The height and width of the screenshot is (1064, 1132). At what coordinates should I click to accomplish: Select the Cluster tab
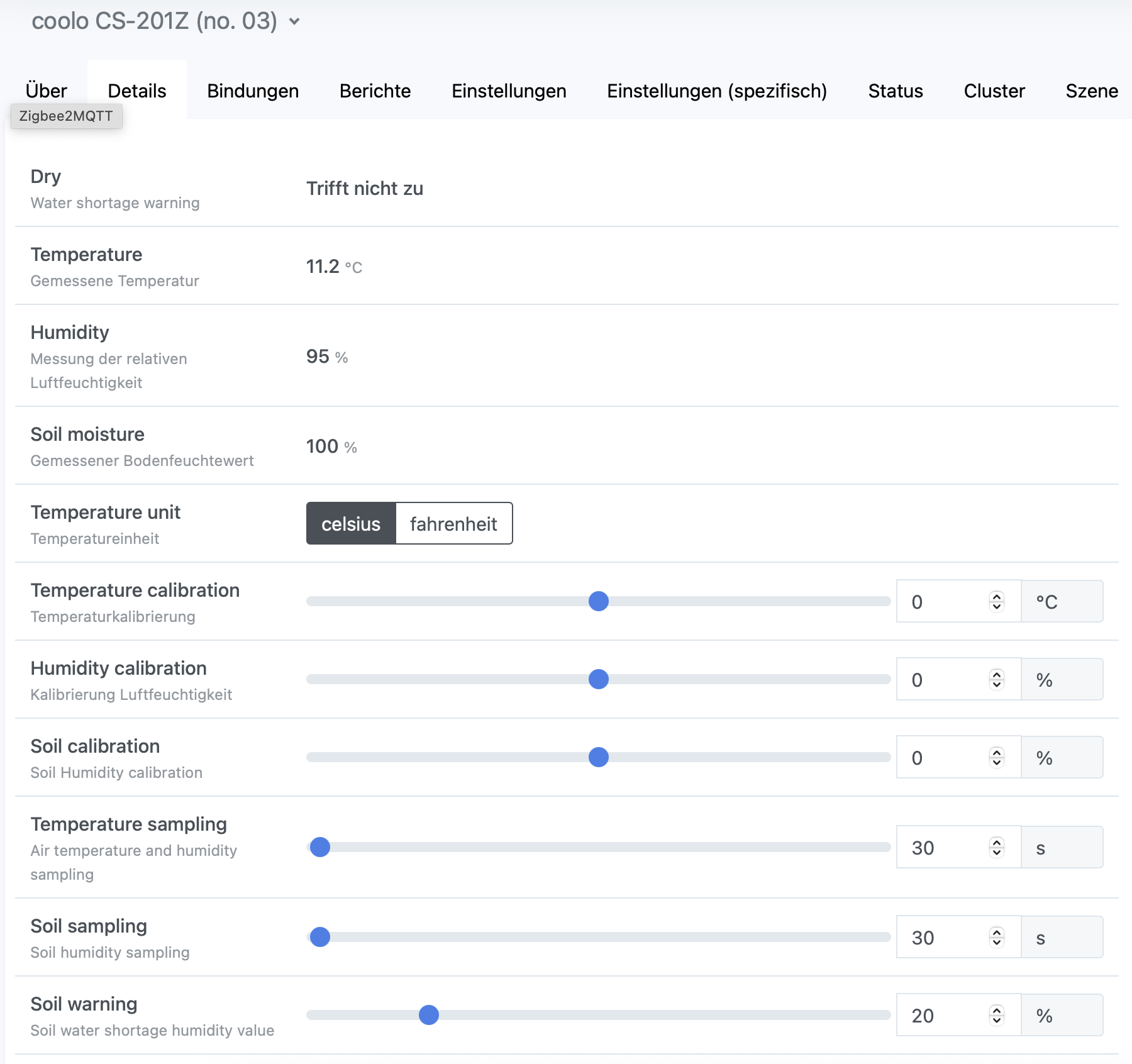(x=994, y=91)
